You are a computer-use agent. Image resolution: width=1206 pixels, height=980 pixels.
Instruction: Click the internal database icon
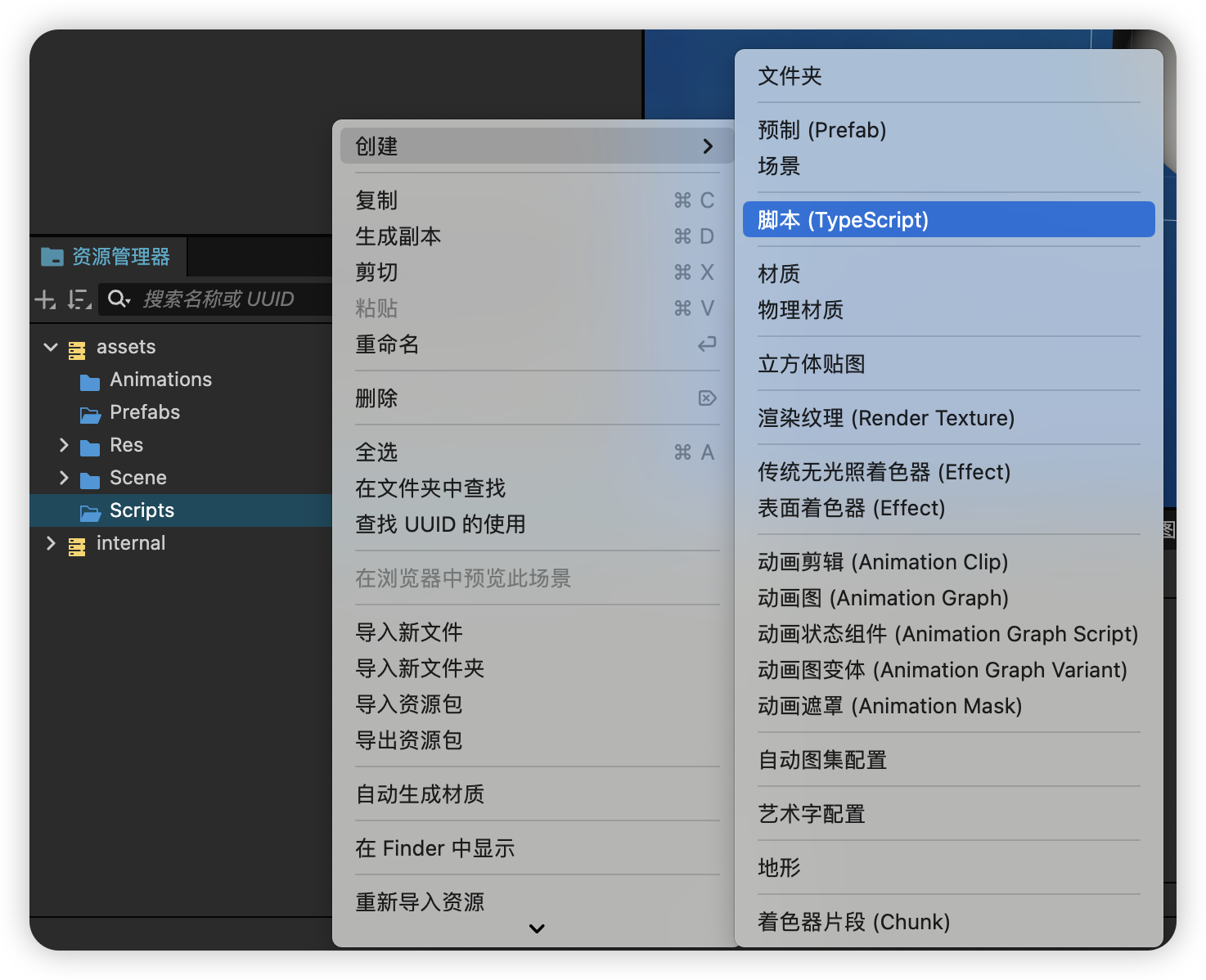pos(77,546)
